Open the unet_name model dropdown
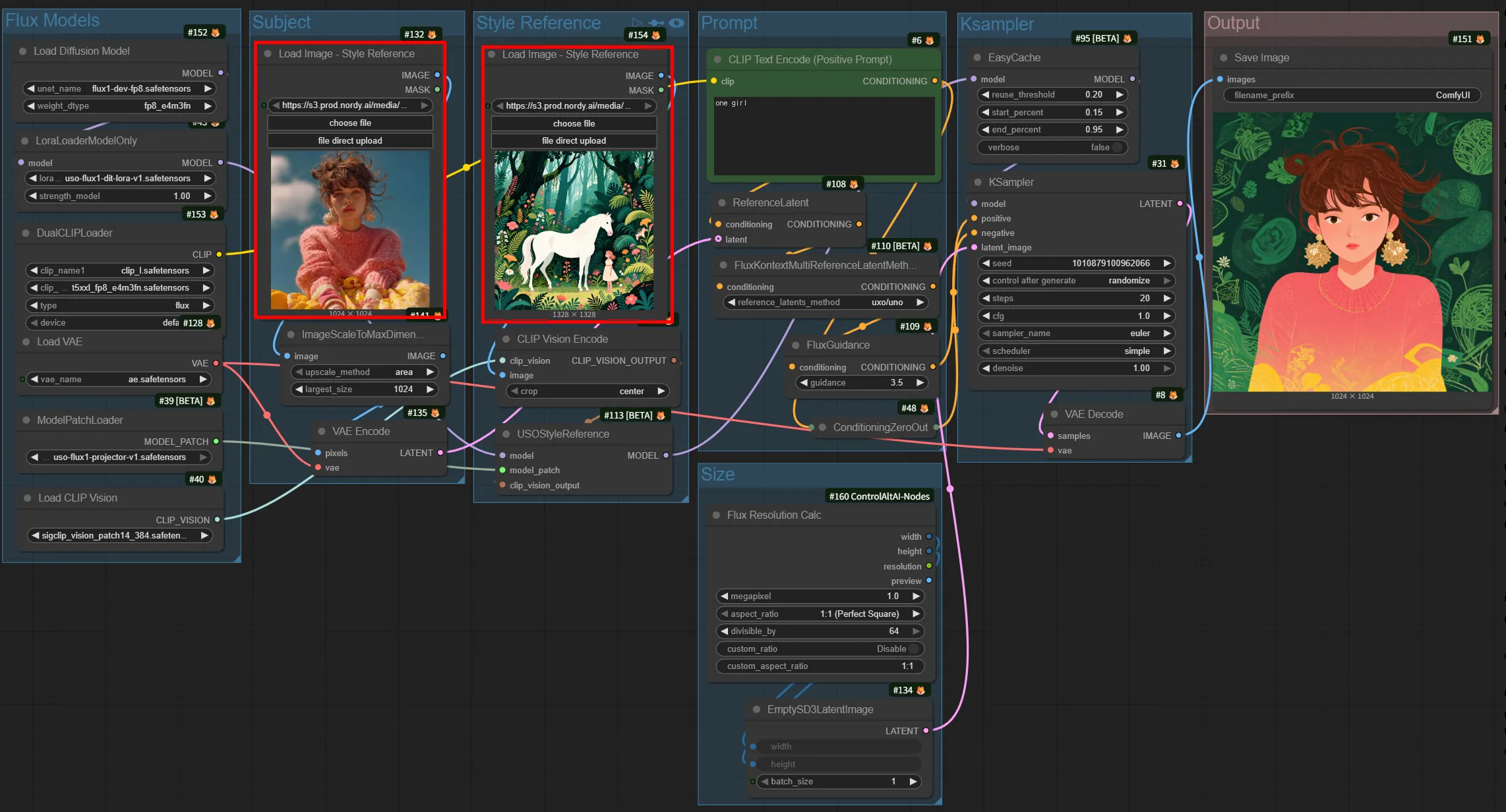1506x812 pixels. 119,89
